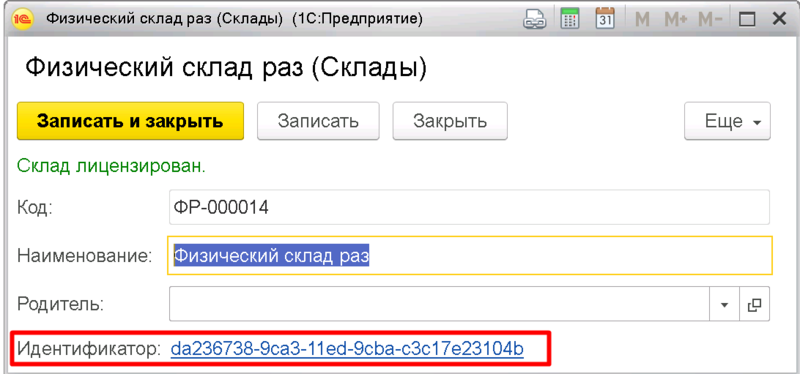The height and width of the screenshot is (374, 800).
Task: Click the Идентификатор label
Action: [x=89, y=349]
